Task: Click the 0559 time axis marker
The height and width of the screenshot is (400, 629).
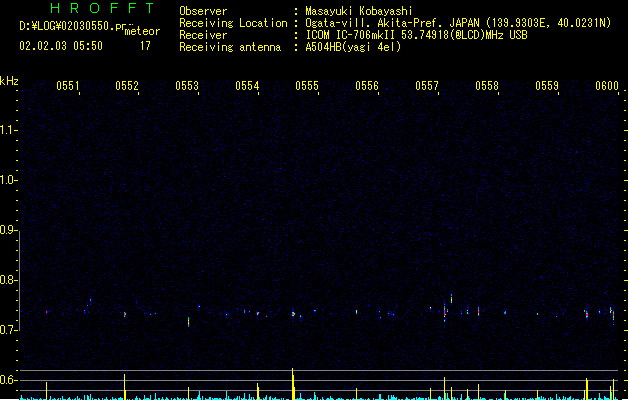Action: (547, 86)
